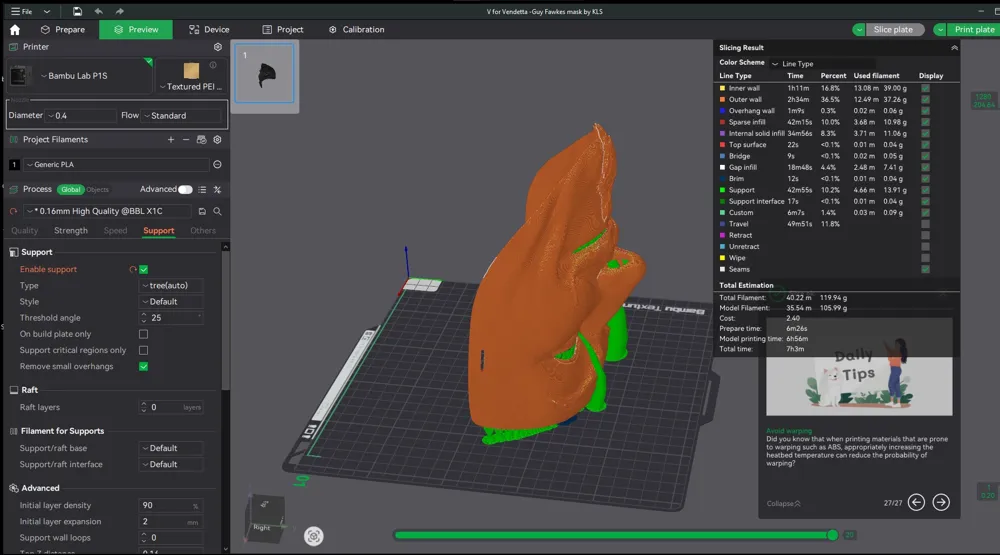Open Flow Standard dropdown
This screenshot has width=1000, height=555.
[182, 115]
